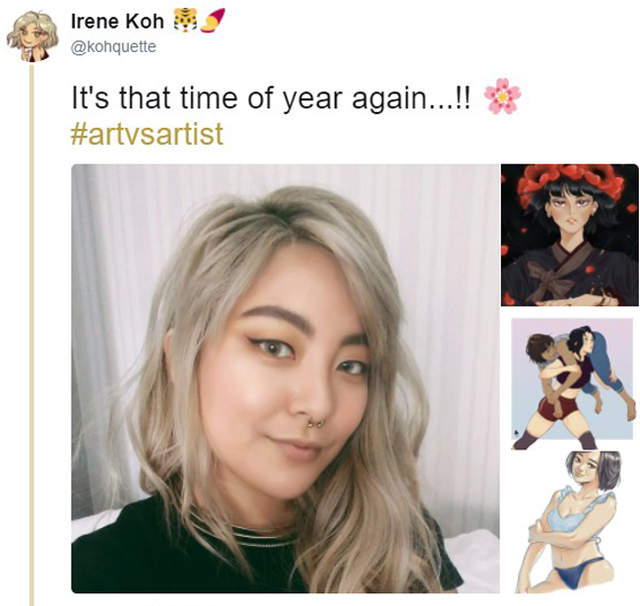
Task: Open the Irene Koh display name link
Action: [117, 21]
